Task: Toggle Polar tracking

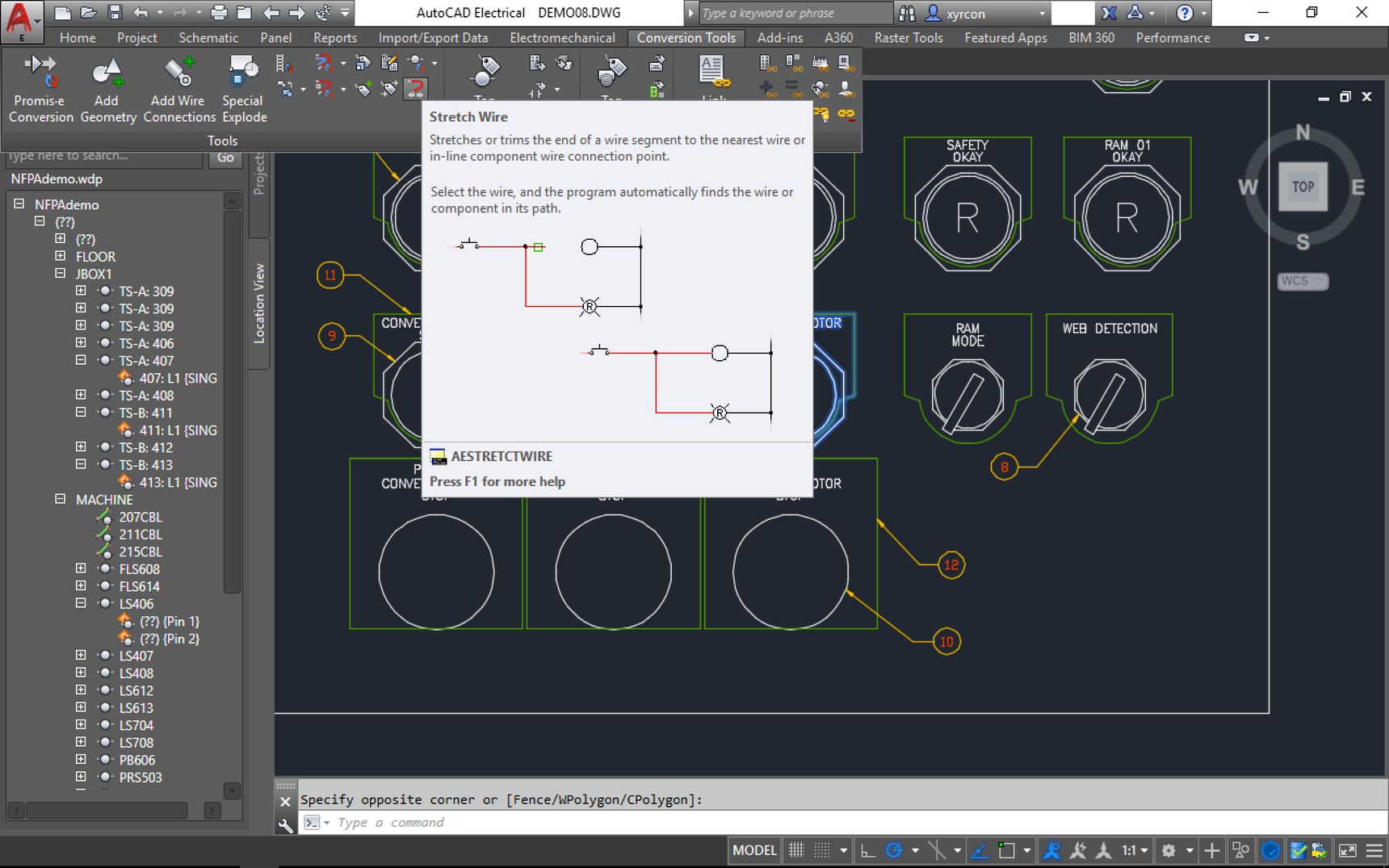Action: tap(894, 850)
